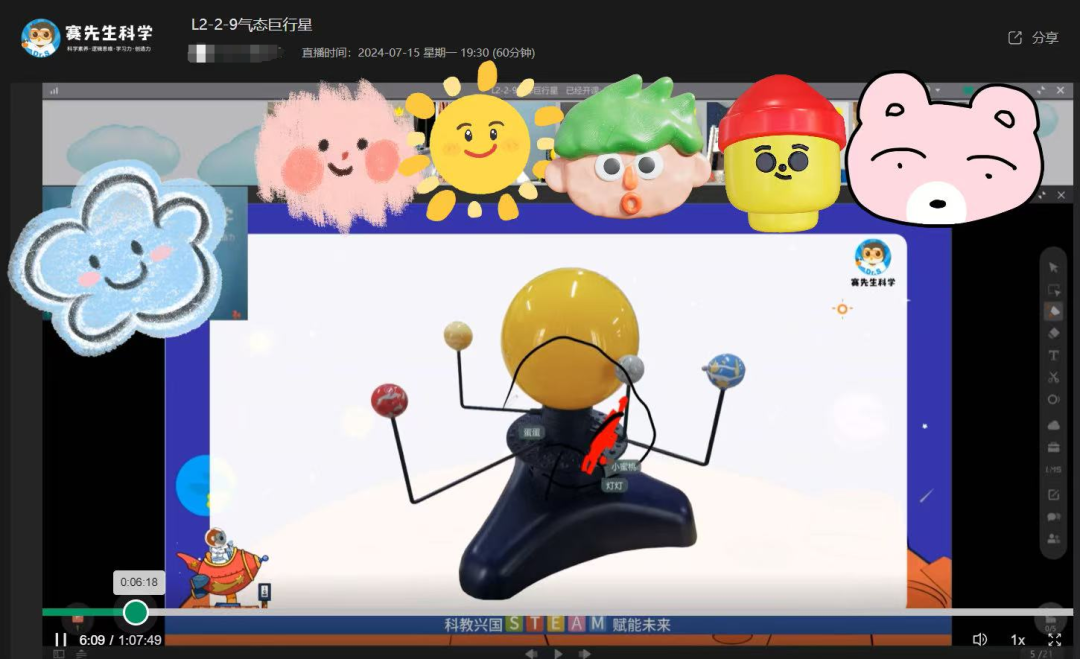Open the participants list icon
The width and height of the screenshot is (1080, 659).
click(1053, 538)
